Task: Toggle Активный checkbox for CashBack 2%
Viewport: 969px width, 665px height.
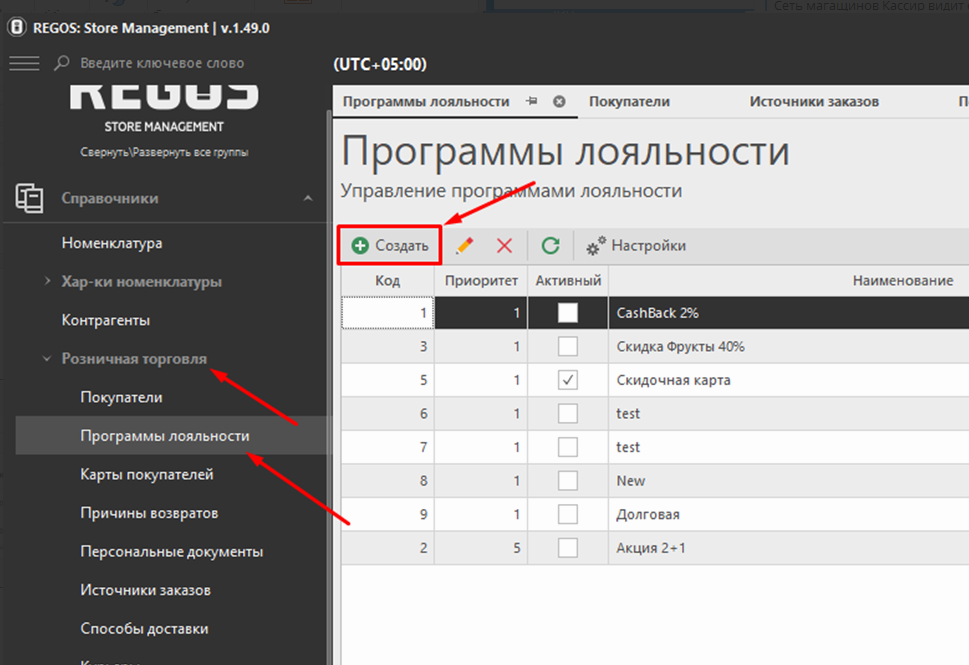Action: (568, 313)
